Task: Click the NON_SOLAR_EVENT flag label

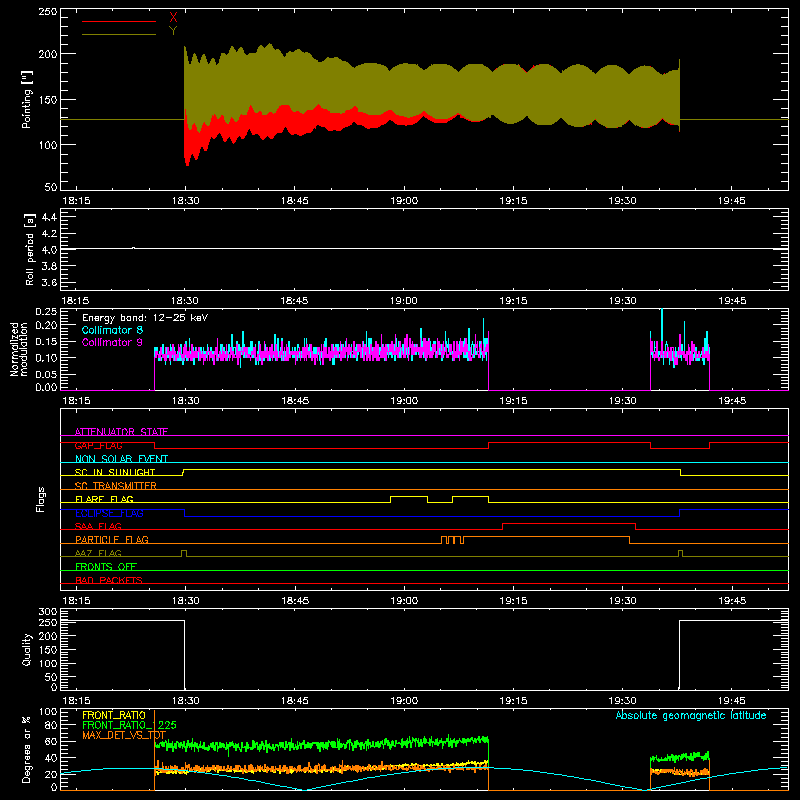Action: coord(121,459)
